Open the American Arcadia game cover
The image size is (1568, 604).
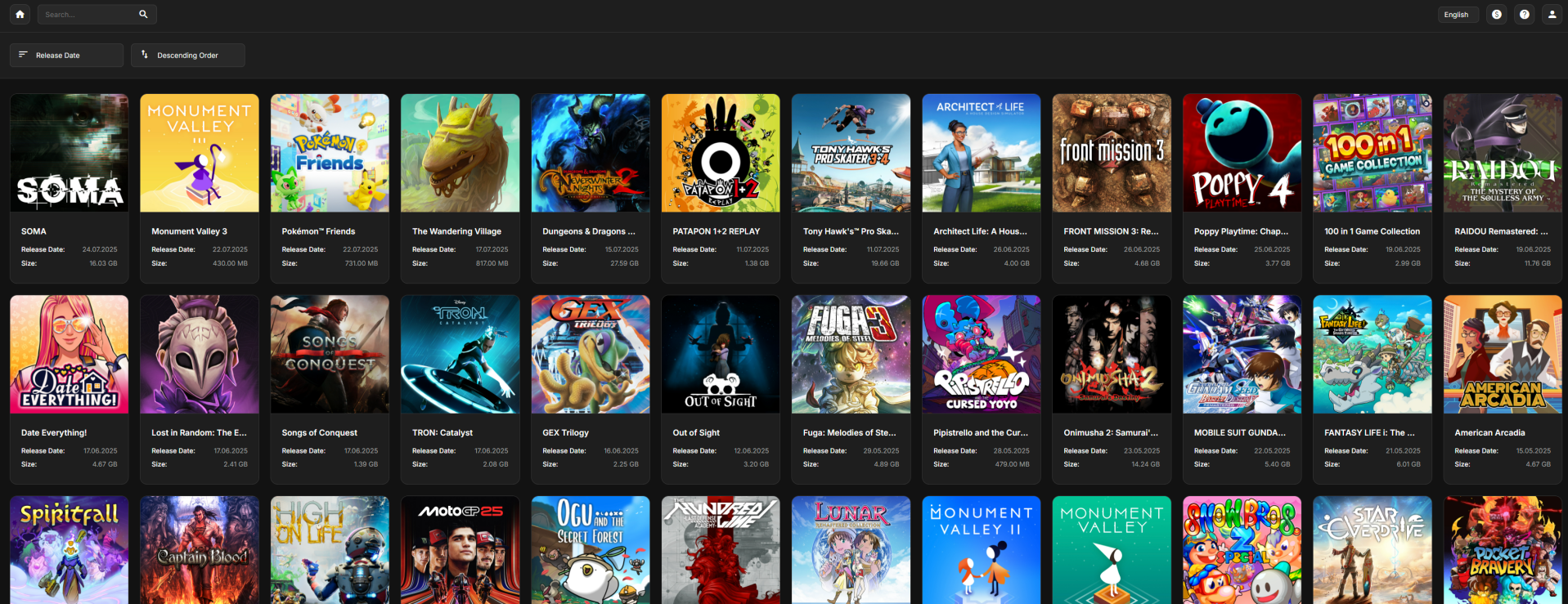point(1502,354)
